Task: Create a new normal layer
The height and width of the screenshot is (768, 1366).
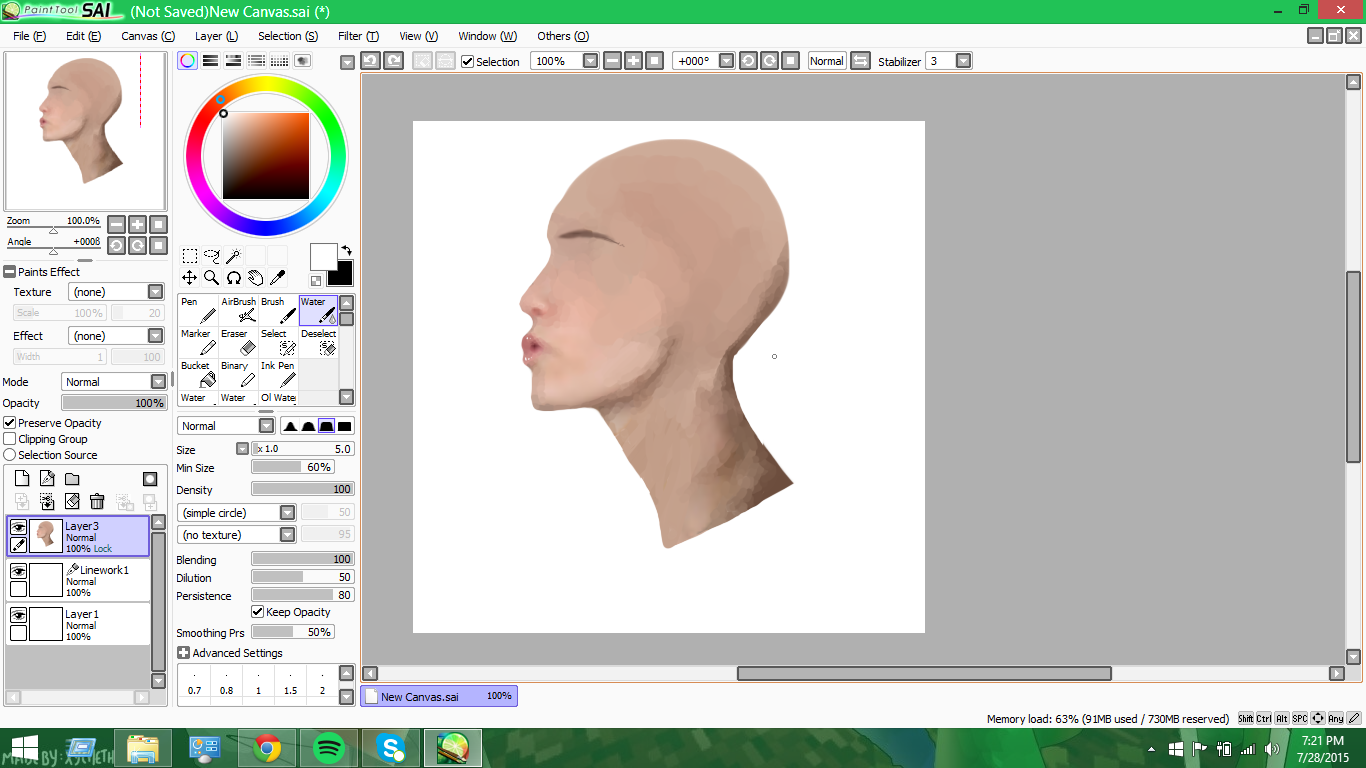Action: coord(22,479)
